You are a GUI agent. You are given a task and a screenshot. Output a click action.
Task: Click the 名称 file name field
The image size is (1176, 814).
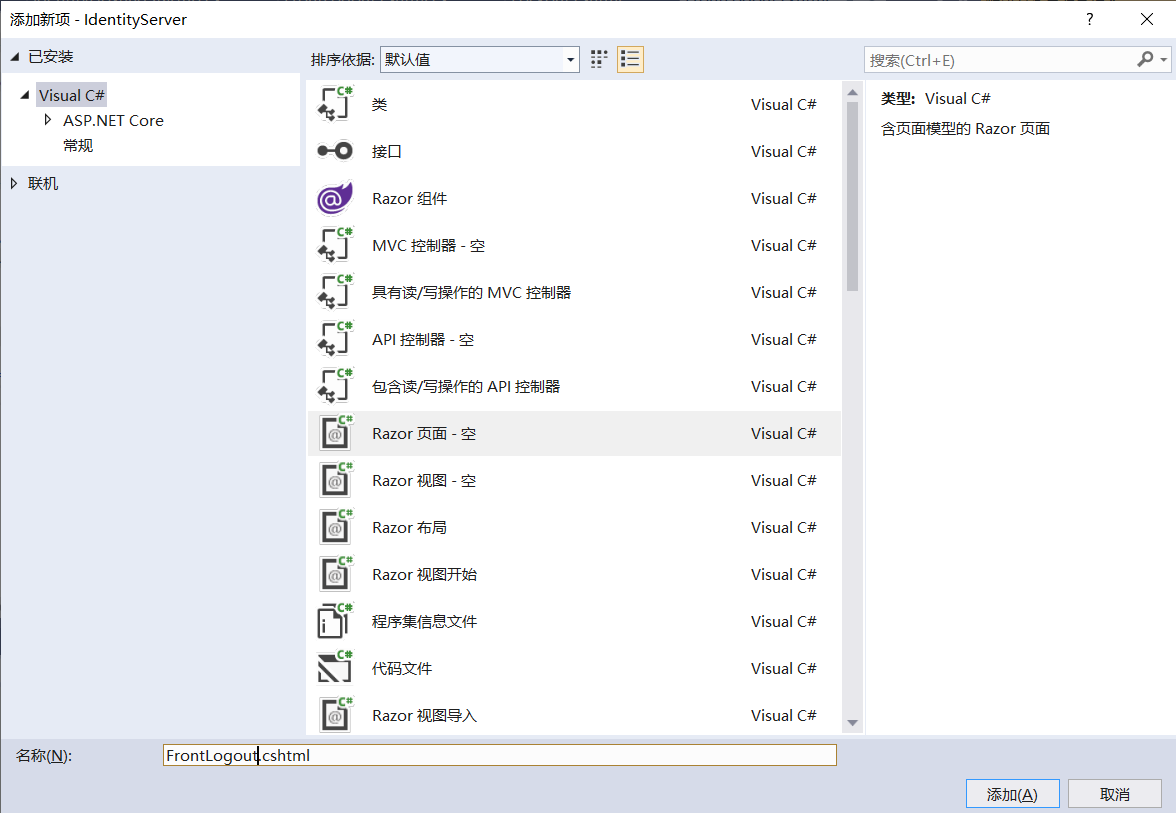tap(500, 755)
